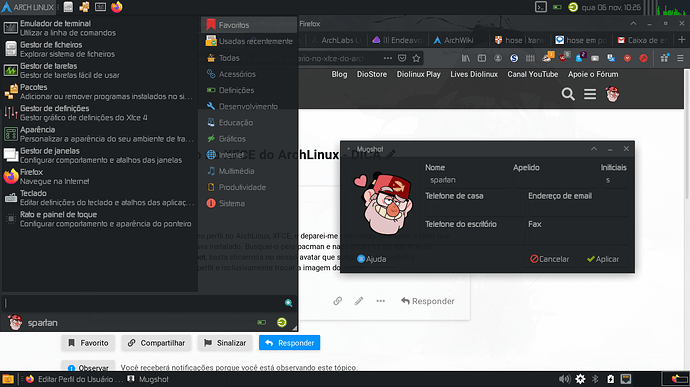Click the search magnifier icon in menu
The height and width of the screenshot is (387, 690).
pyautogui.click(x=289, y=303)
